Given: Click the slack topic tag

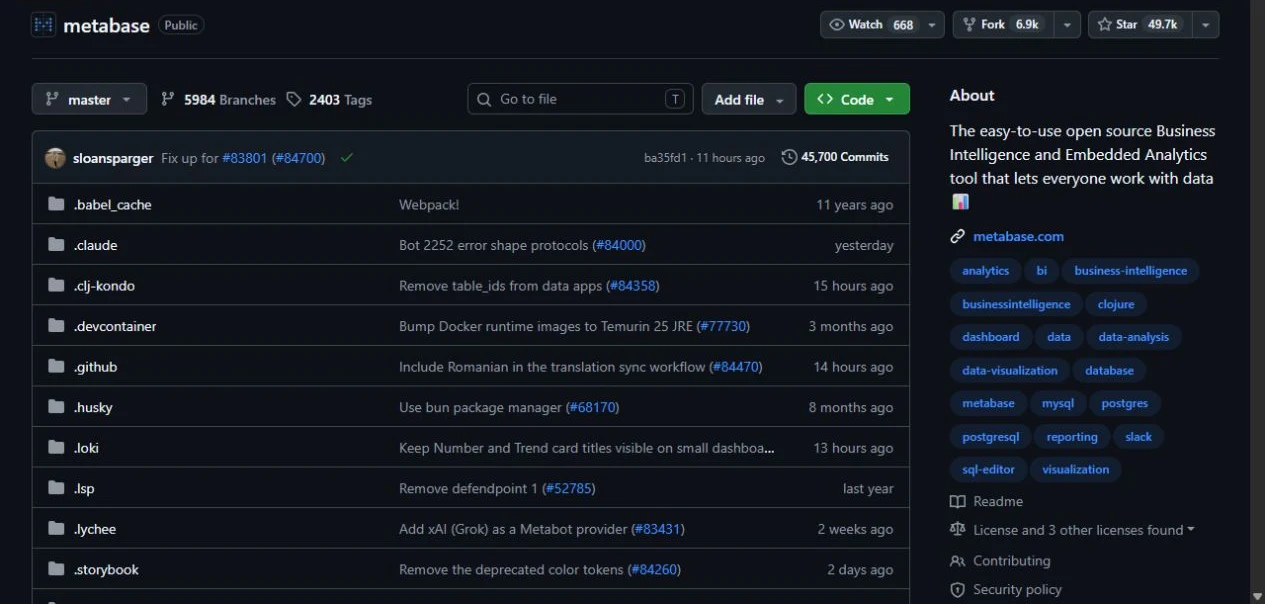Looking at the screenshot, I should (x=1138, y=437).
